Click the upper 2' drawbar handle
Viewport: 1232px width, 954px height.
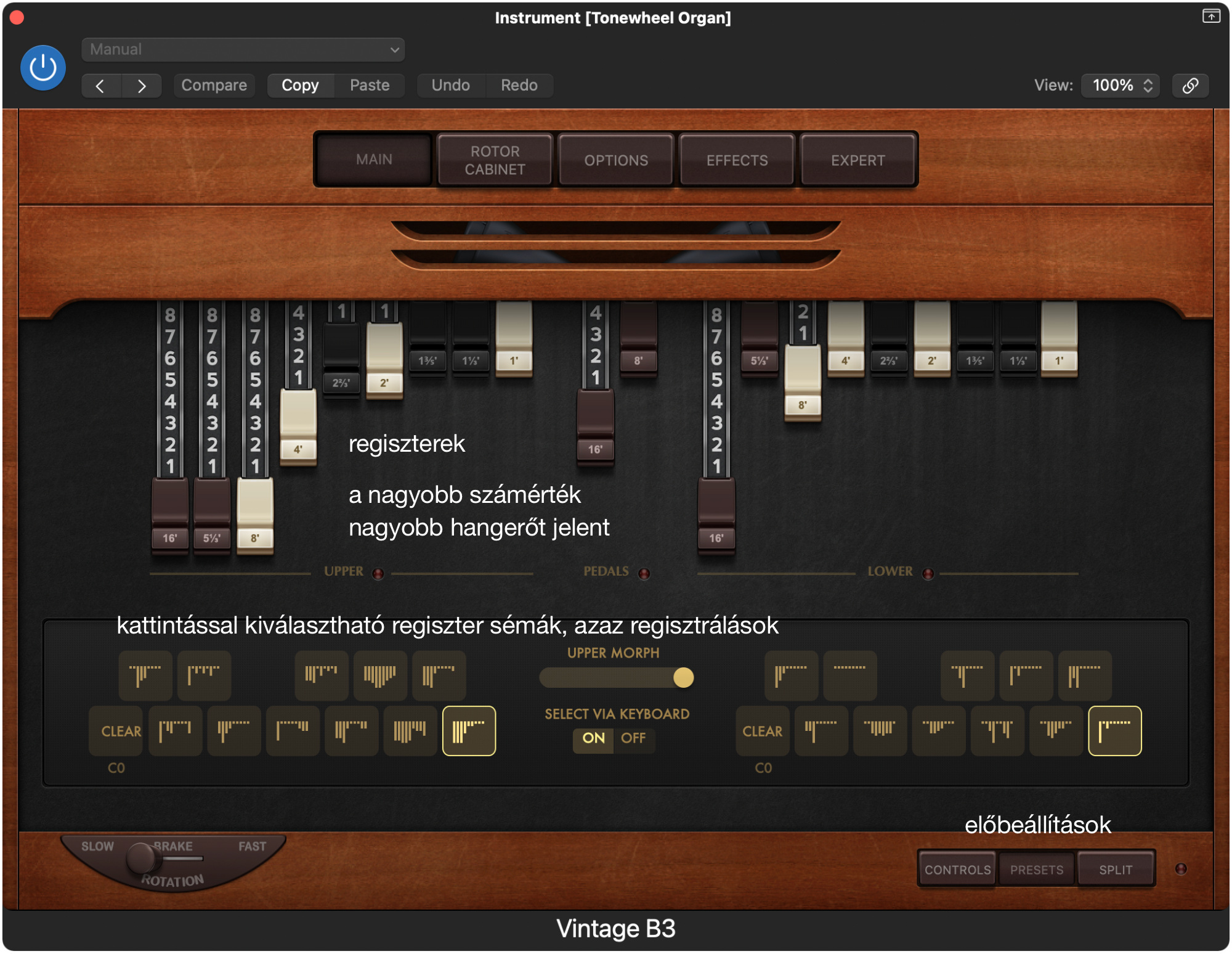(384, 361)
